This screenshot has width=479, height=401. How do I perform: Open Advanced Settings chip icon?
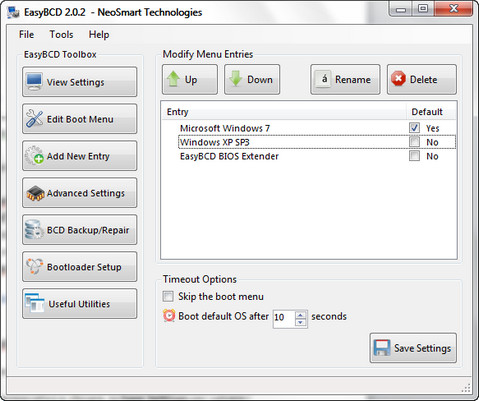(35, 193)
